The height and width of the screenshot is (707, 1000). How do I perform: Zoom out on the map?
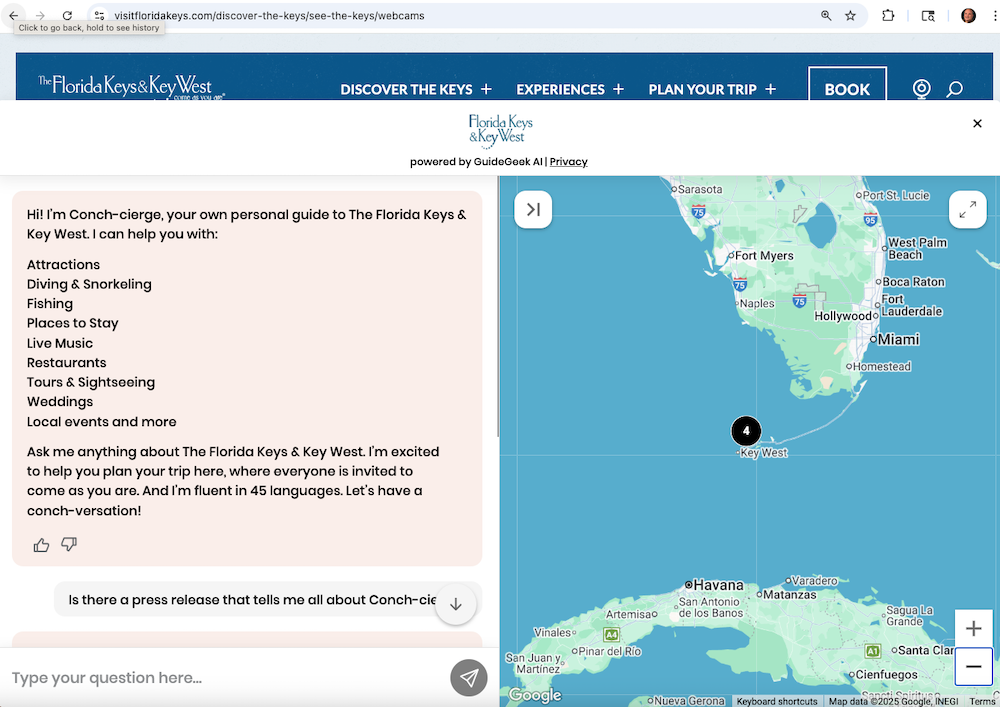coord(973,667)
